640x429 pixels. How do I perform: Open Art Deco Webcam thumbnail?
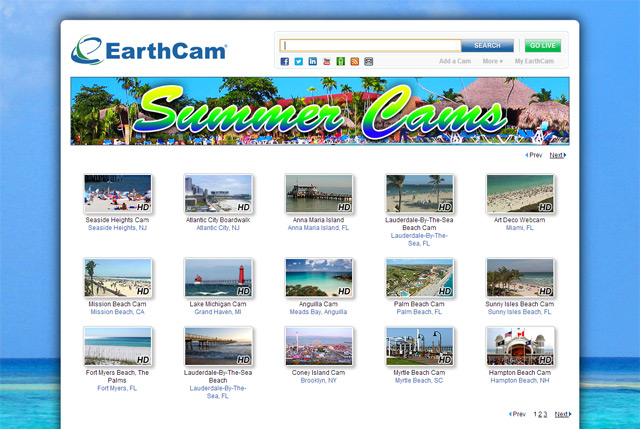pos(520,194)
